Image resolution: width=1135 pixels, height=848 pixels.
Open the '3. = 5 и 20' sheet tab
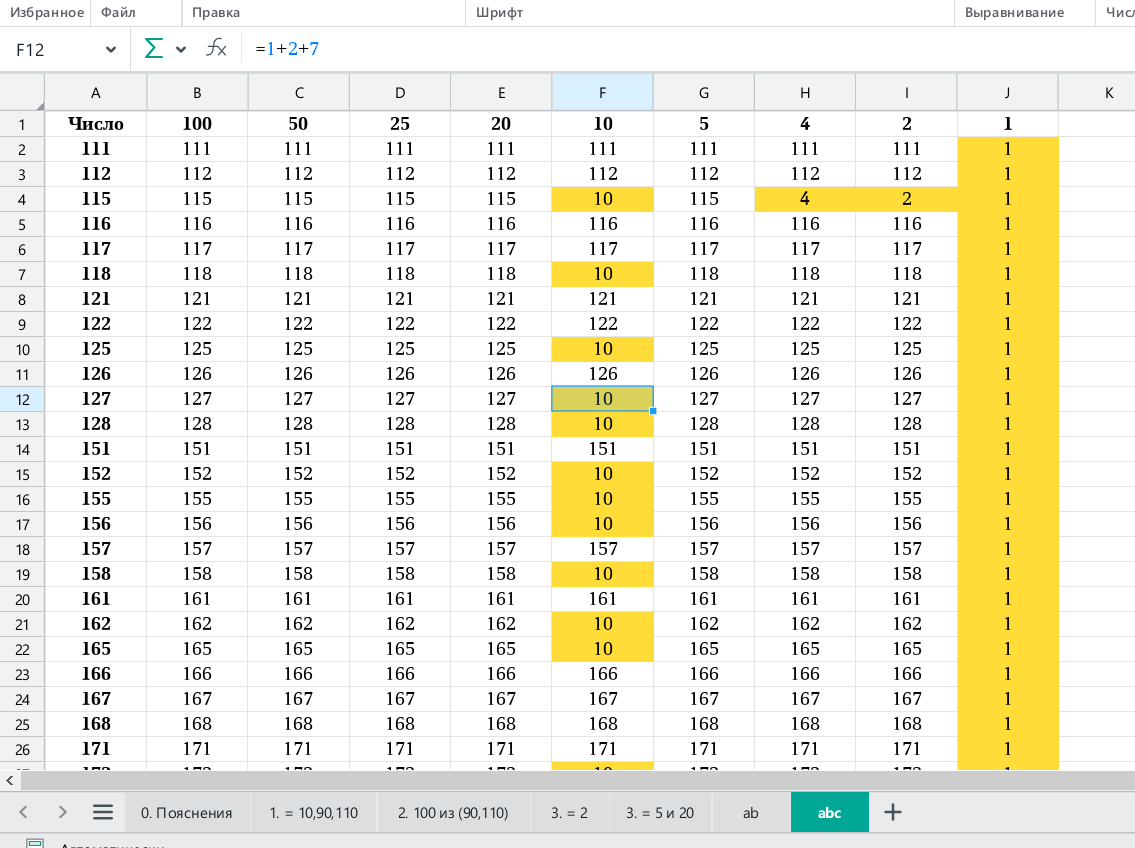(x=660, y=813)
